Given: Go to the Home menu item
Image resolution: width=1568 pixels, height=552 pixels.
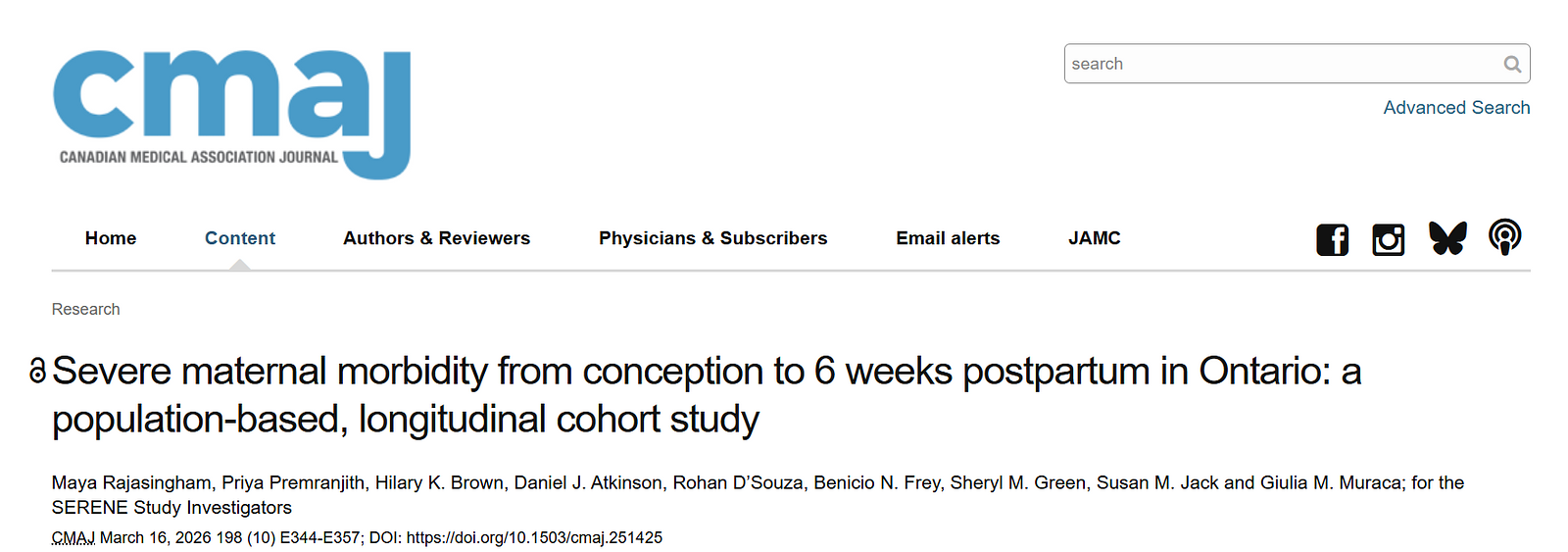Looking at the screenshot, I should [111, 238].
